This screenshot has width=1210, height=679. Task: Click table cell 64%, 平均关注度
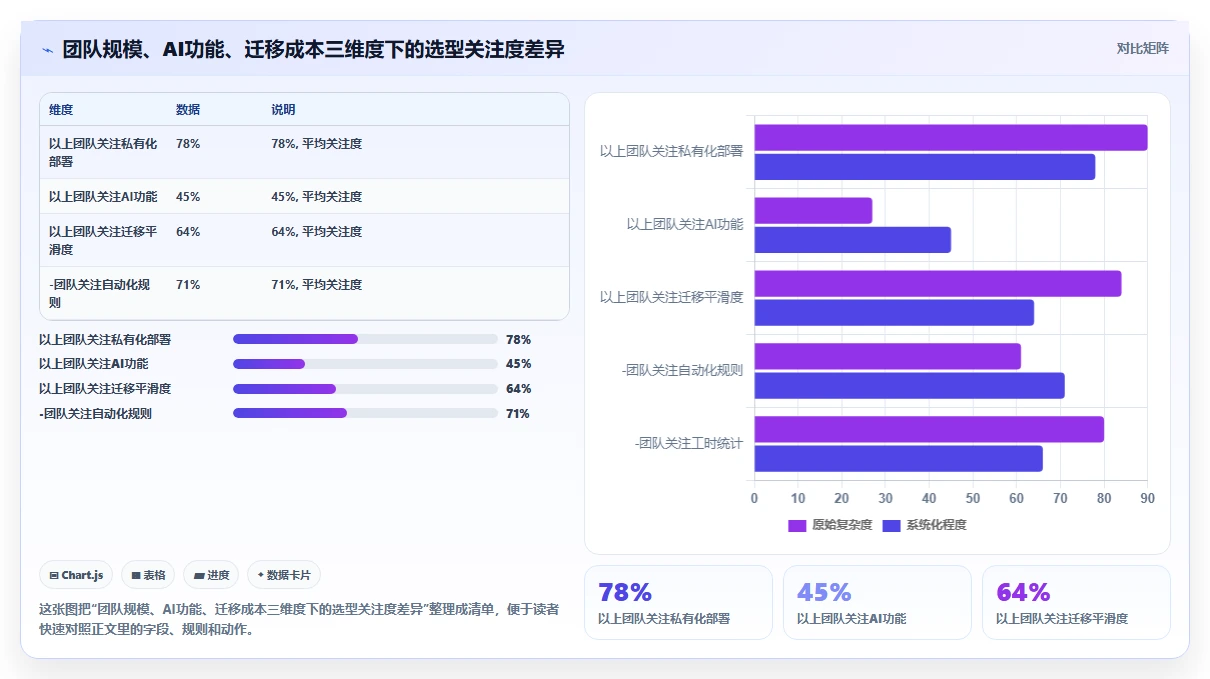pyautogui.click(x=317, y=232)
